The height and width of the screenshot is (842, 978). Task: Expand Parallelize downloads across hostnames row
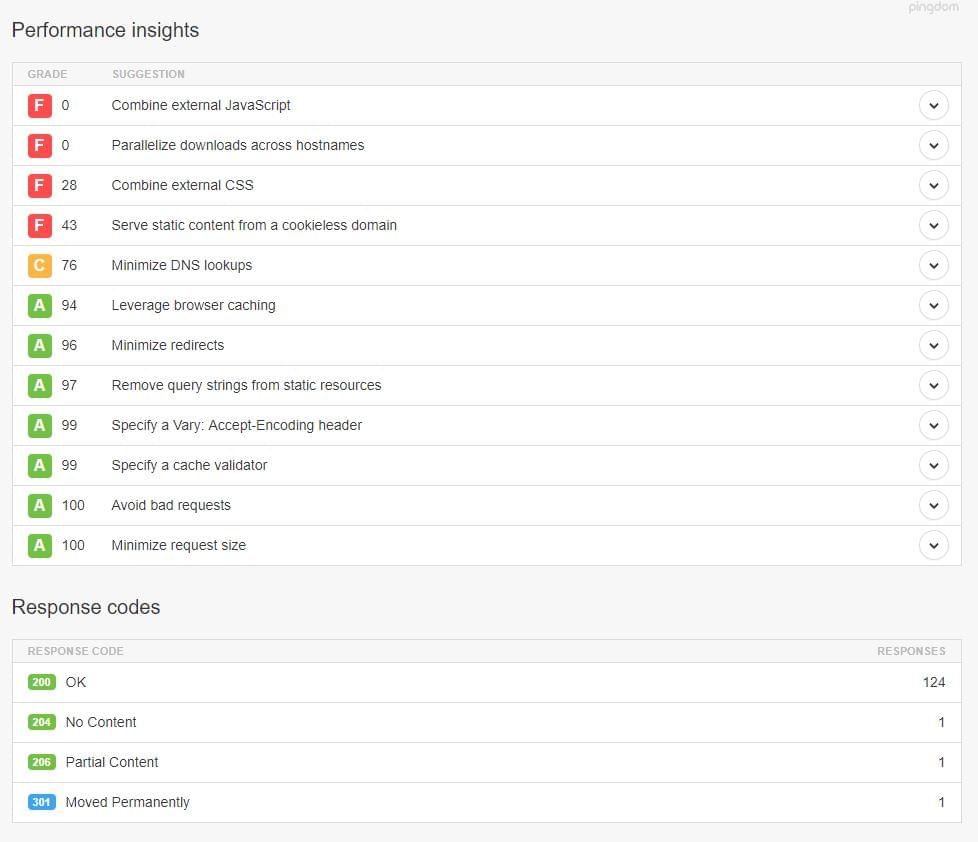tap(933, 145)
